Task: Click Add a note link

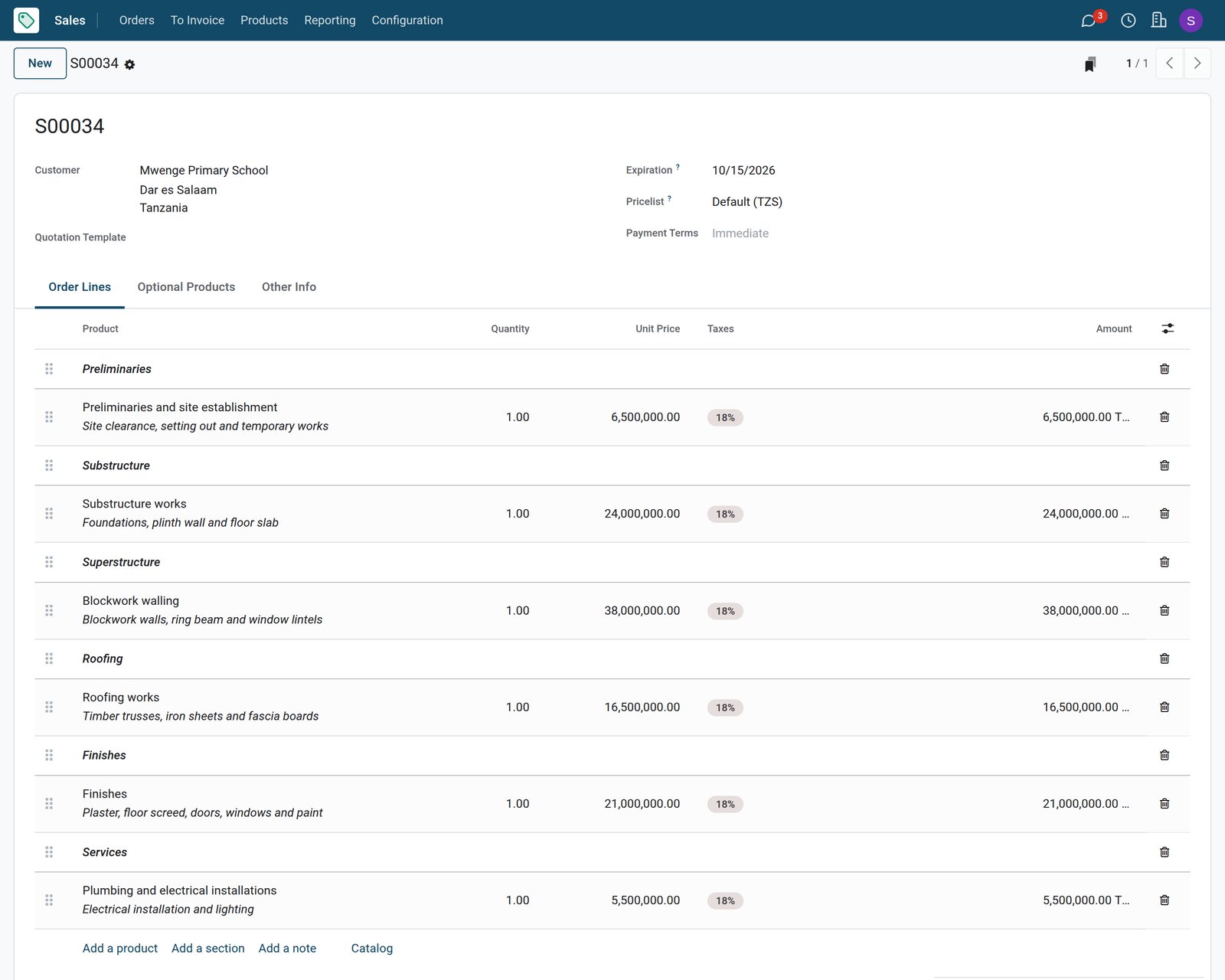Action: pyautogui.click(x=287, y=949)
